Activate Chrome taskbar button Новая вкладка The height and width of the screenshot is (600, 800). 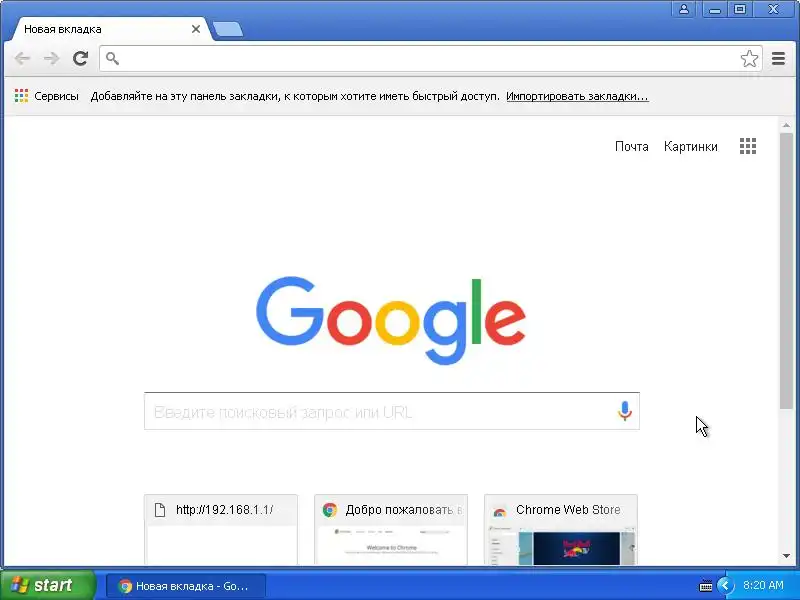(x=186, y=586)
